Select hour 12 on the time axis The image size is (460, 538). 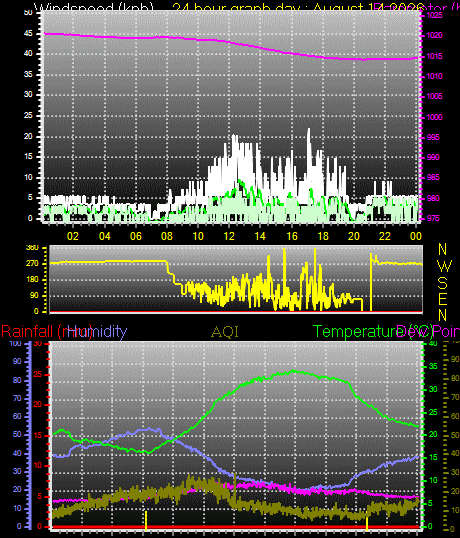coord(229,236)
